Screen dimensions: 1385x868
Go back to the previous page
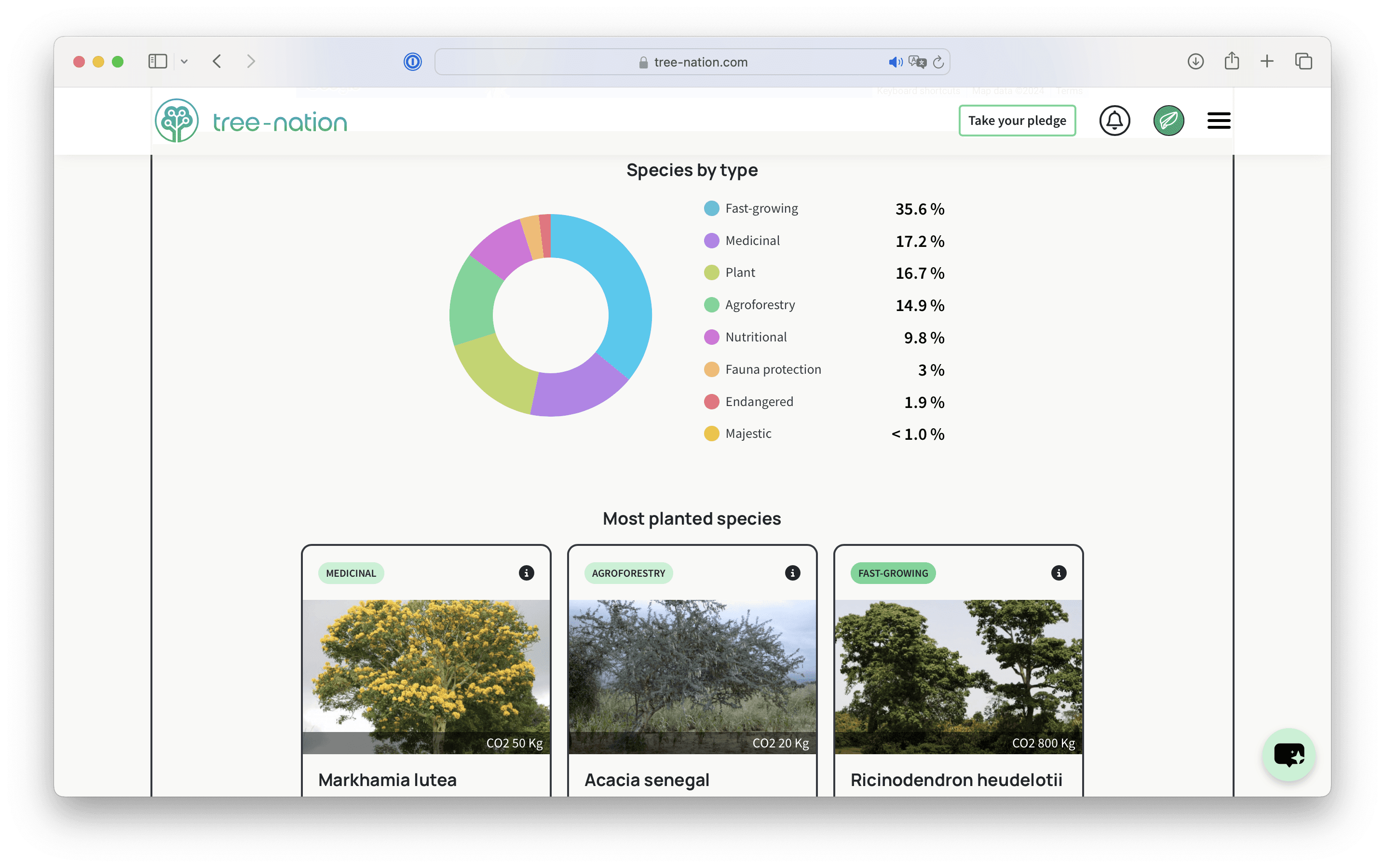click(217, 61)
